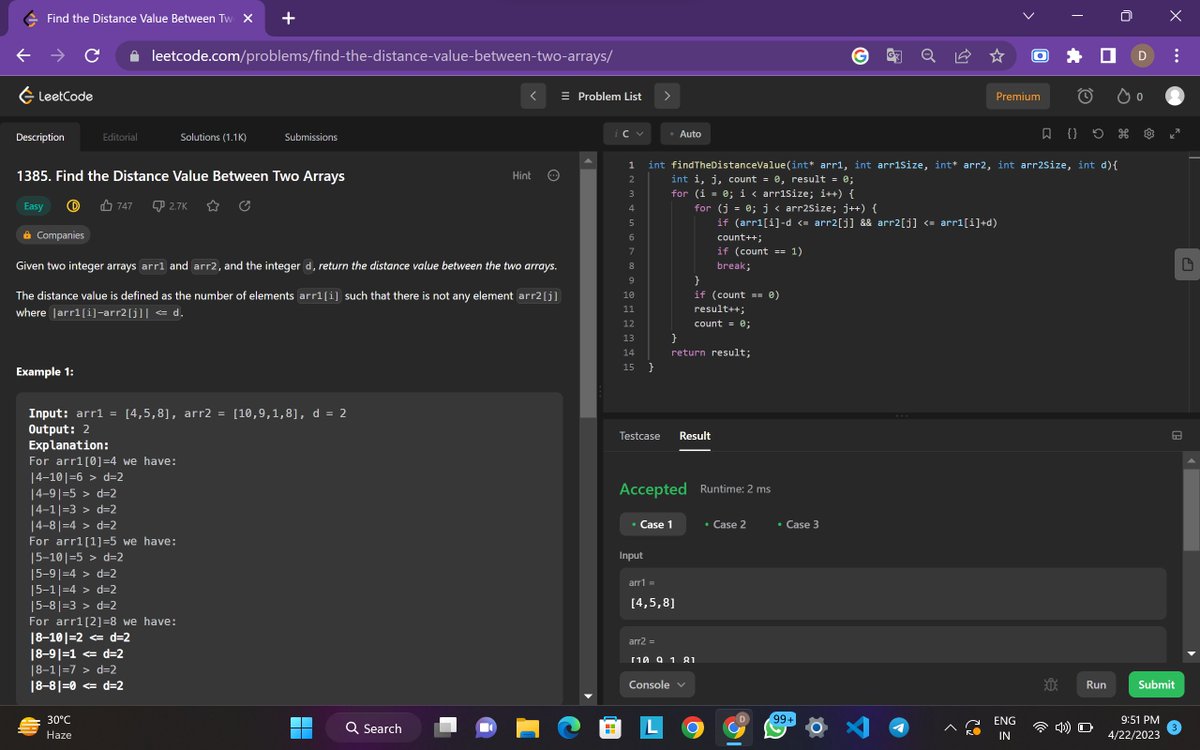Click the Run button
The height and width of the screenshot is (750, 1200).
tap(1096, 685)
